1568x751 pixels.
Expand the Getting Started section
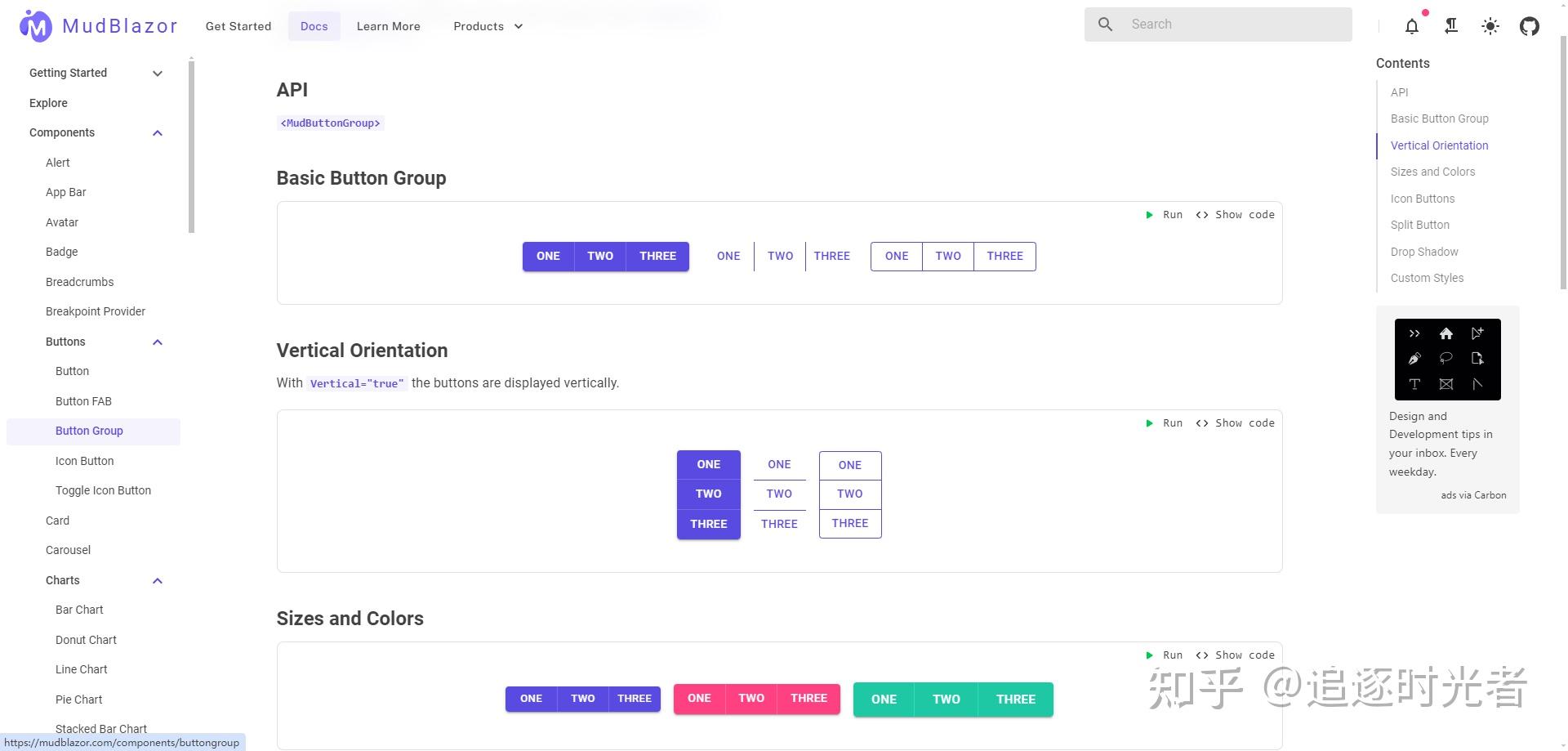[158, 74]
